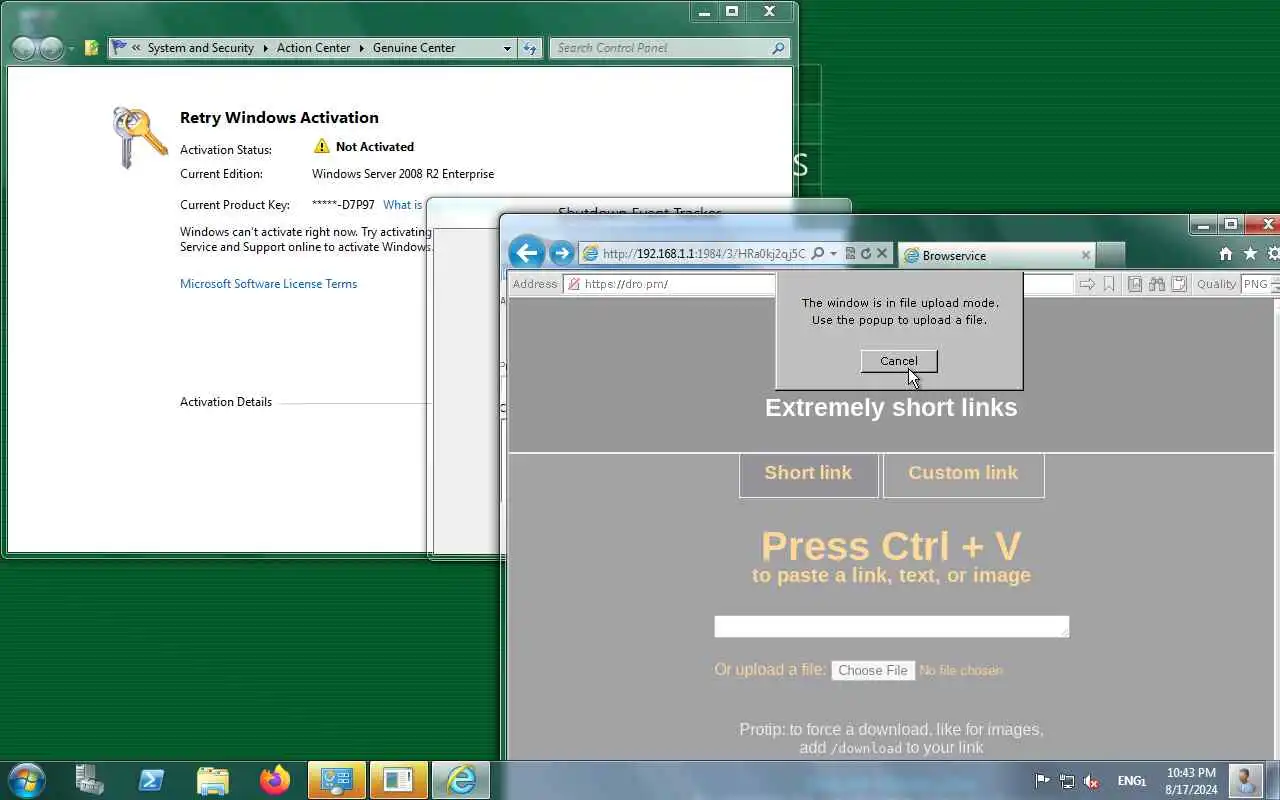
Task: Stop loading page in IE address bar
Action: 882,254
